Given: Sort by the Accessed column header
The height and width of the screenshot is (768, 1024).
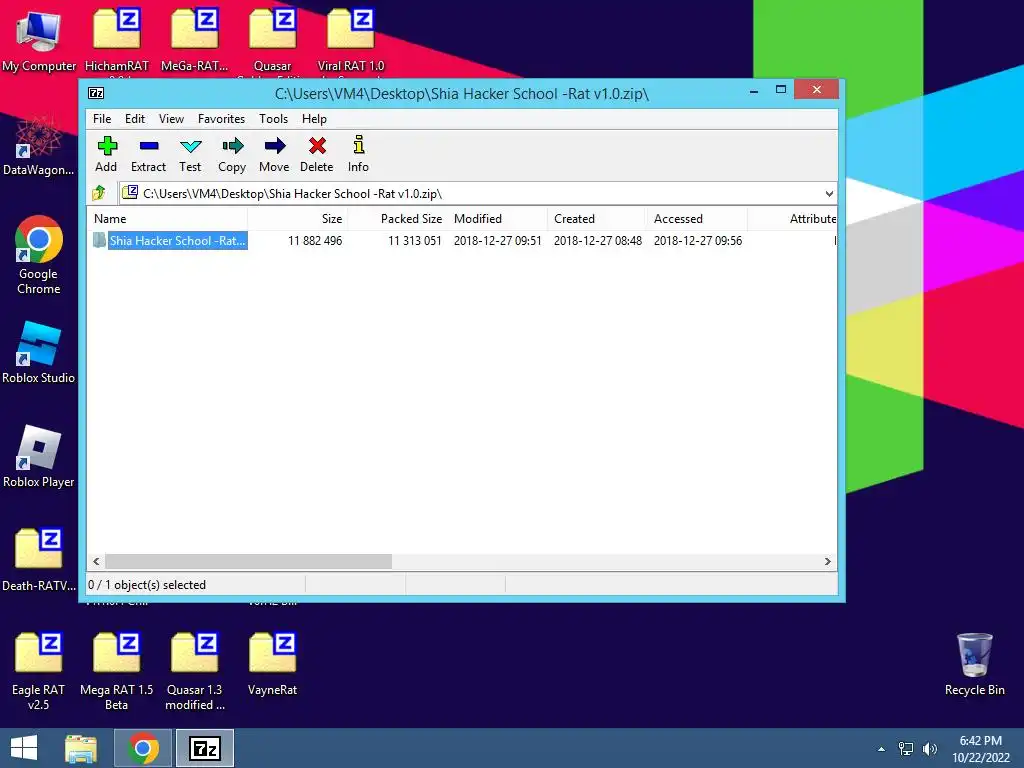Looking at the screenshot, I should tap(697, 219).
